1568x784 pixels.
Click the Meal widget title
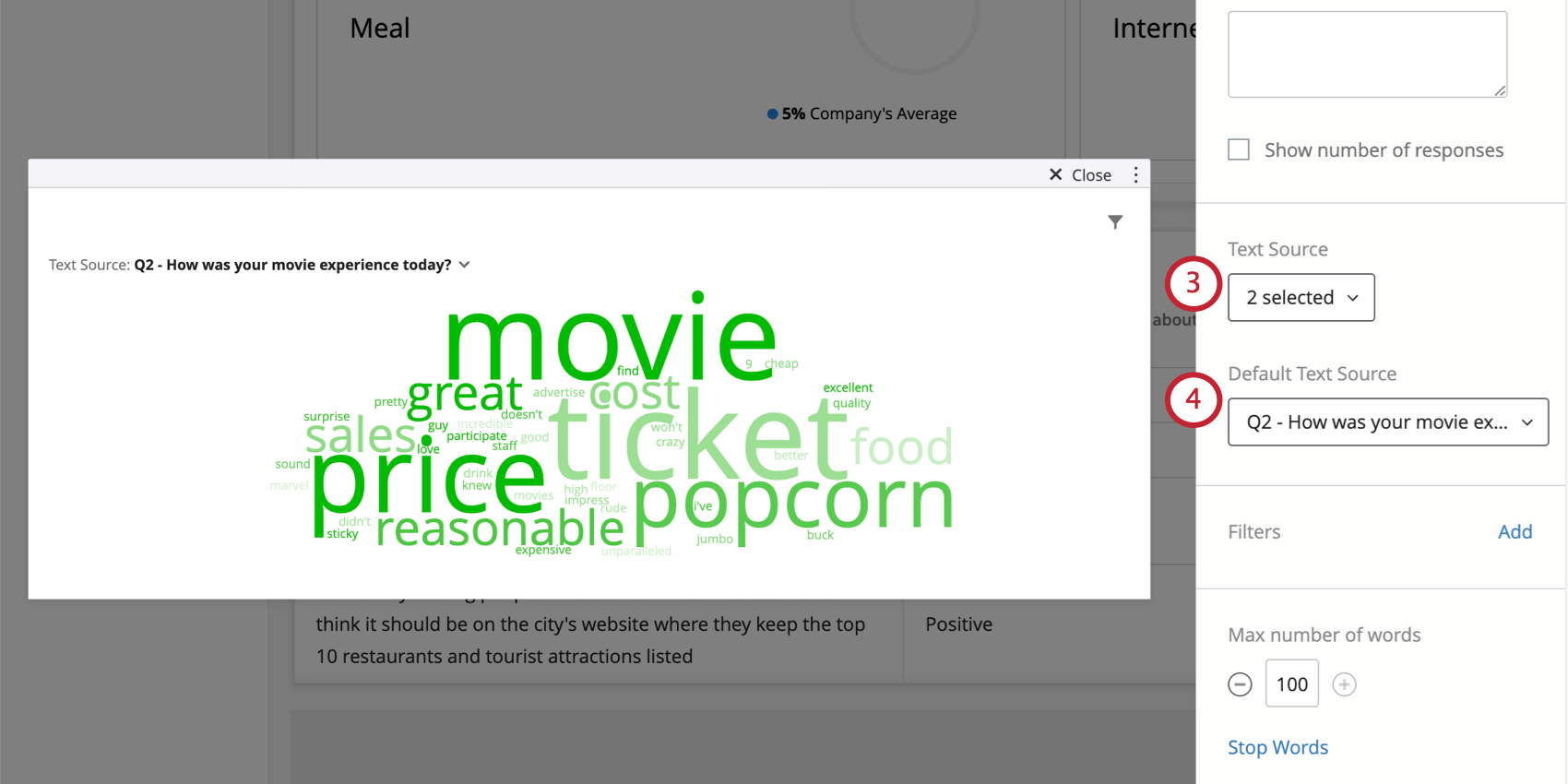click(x=380, y=29)
